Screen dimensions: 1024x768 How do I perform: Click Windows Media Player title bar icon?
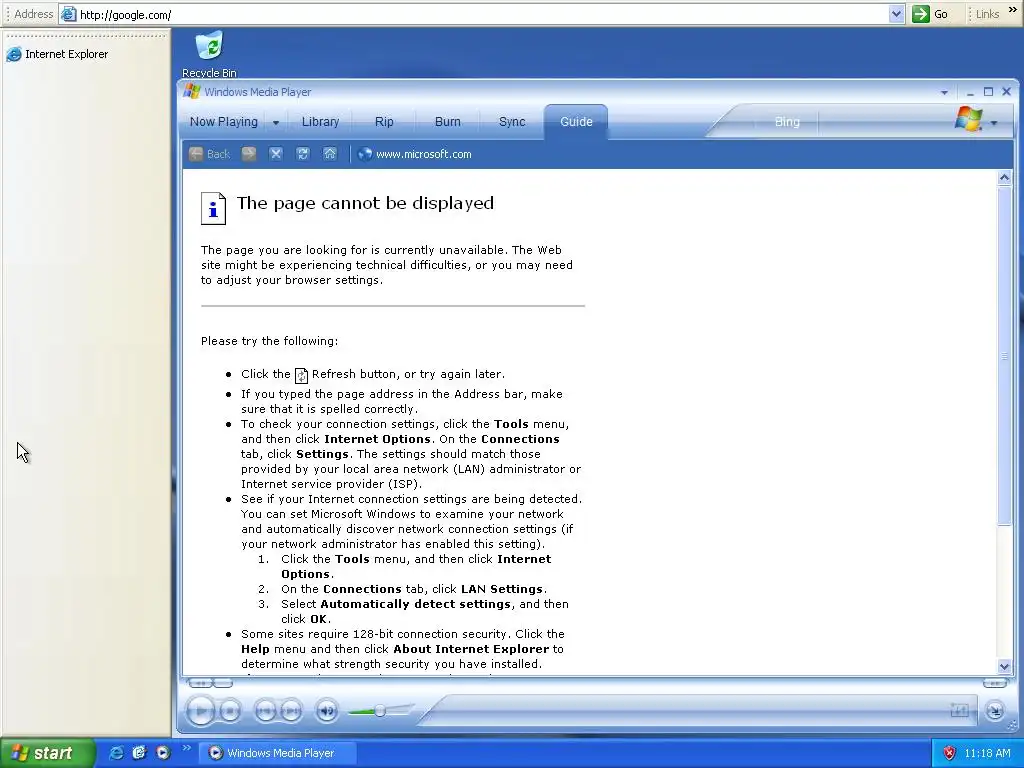tap(191, 91)
